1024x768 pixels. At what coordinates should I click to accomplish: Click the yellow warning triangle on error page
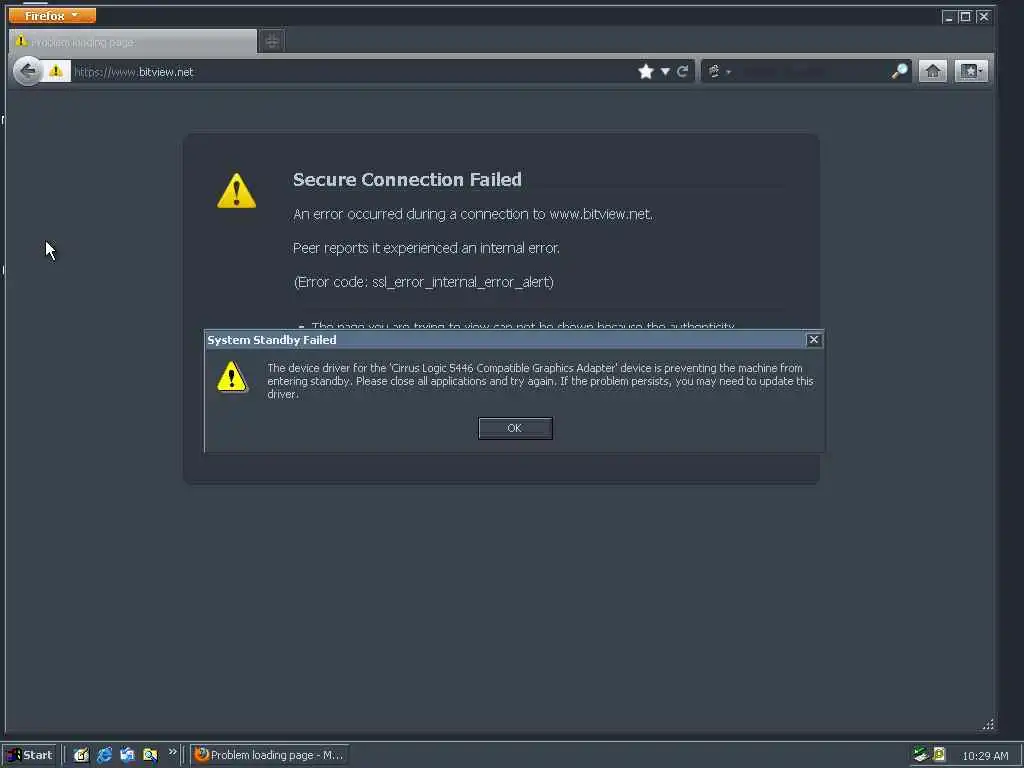pos(236,191)
